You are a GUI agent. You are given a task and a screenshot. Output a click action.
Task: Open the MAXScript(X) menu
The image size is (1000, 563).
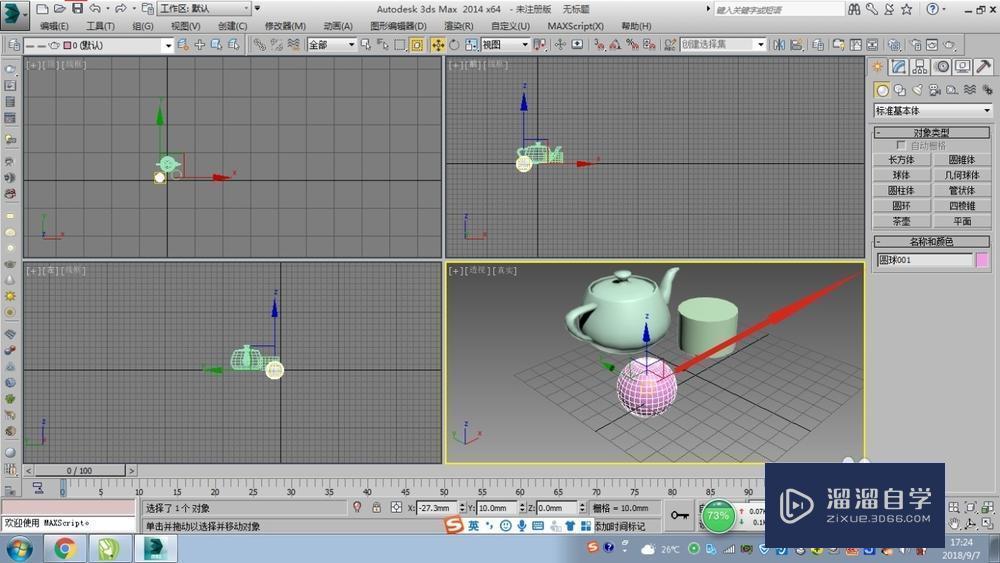(575, 26)
